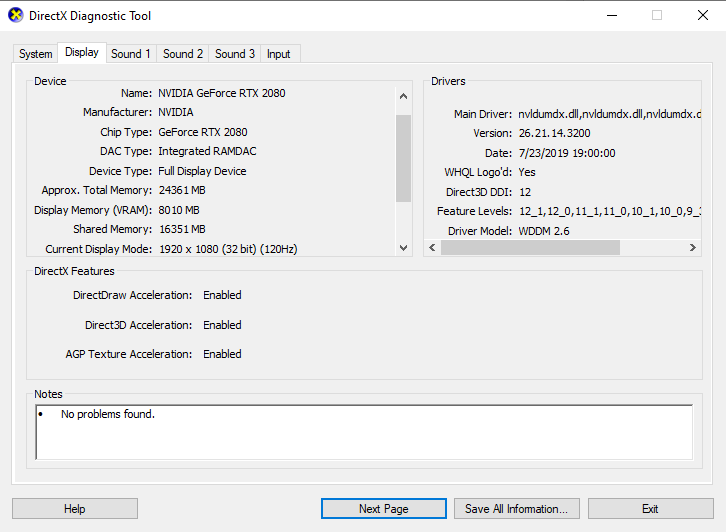Switch to the Input tab
The width and height of the screenshot is (726, 532).
[x=279, y=54]
